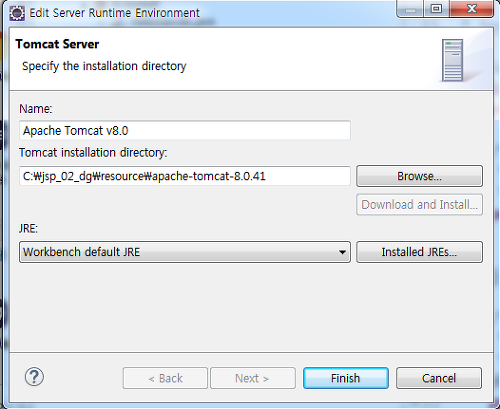
Task: Click the 'Name:' label
Action: 36,109
